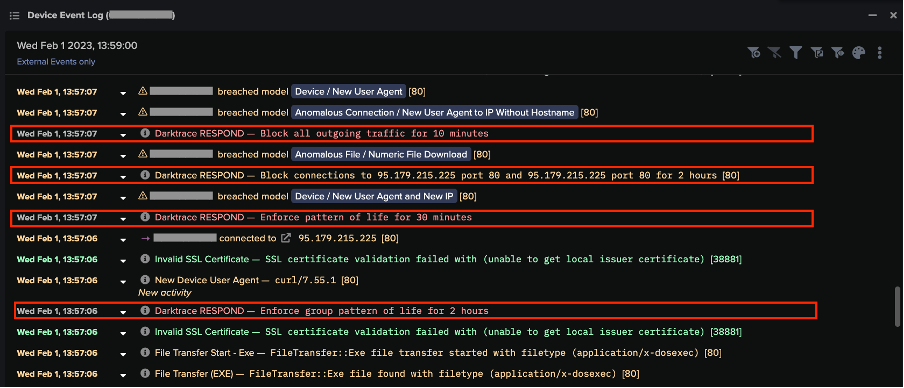Click text 'Enforce group pattern of life for 2 hours'
The image size is (904, 388).
tap(374, 311)
